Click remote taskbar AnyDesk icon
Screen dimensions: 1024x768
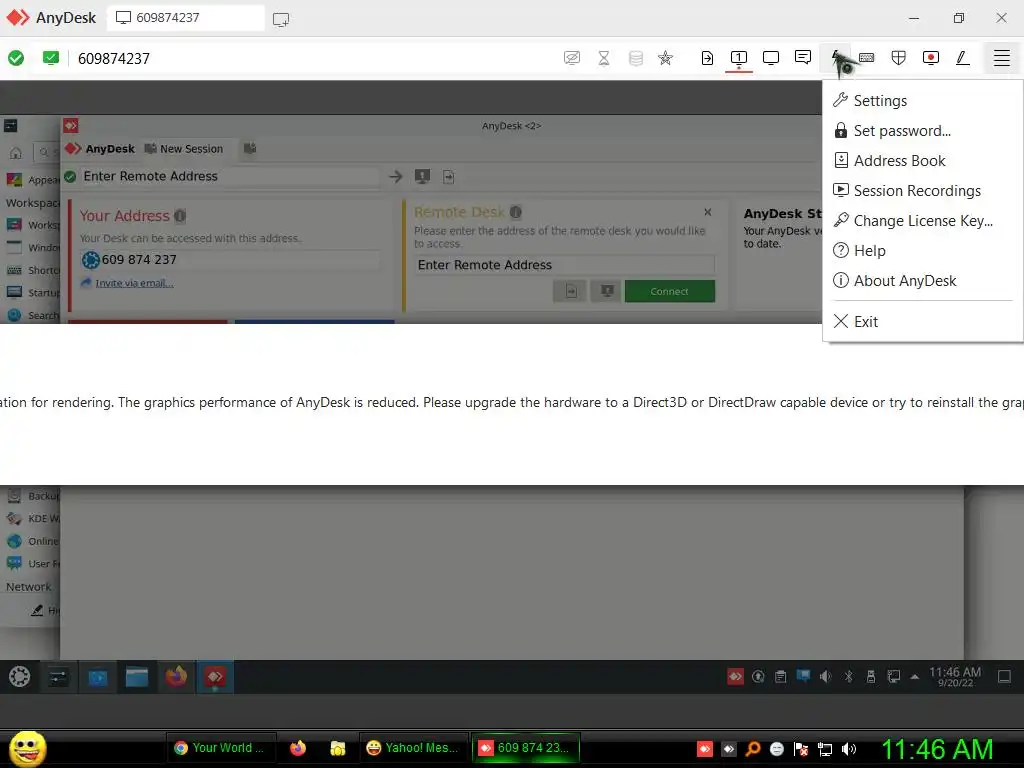click(x=215, y=677)
